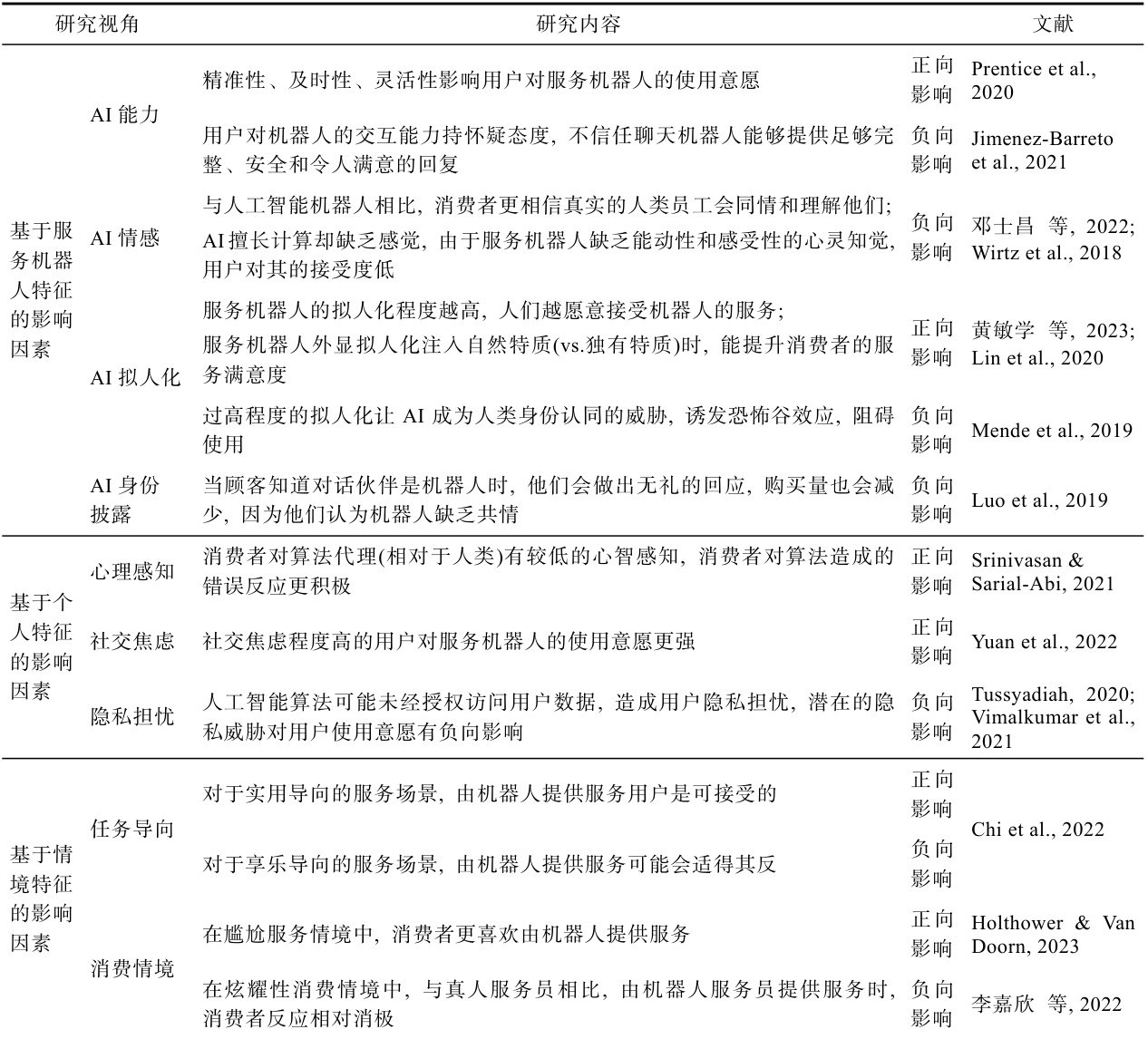Open the Prentice et al., 2020 citation
The image size is (1148, 1039).
pos(1033,81)
